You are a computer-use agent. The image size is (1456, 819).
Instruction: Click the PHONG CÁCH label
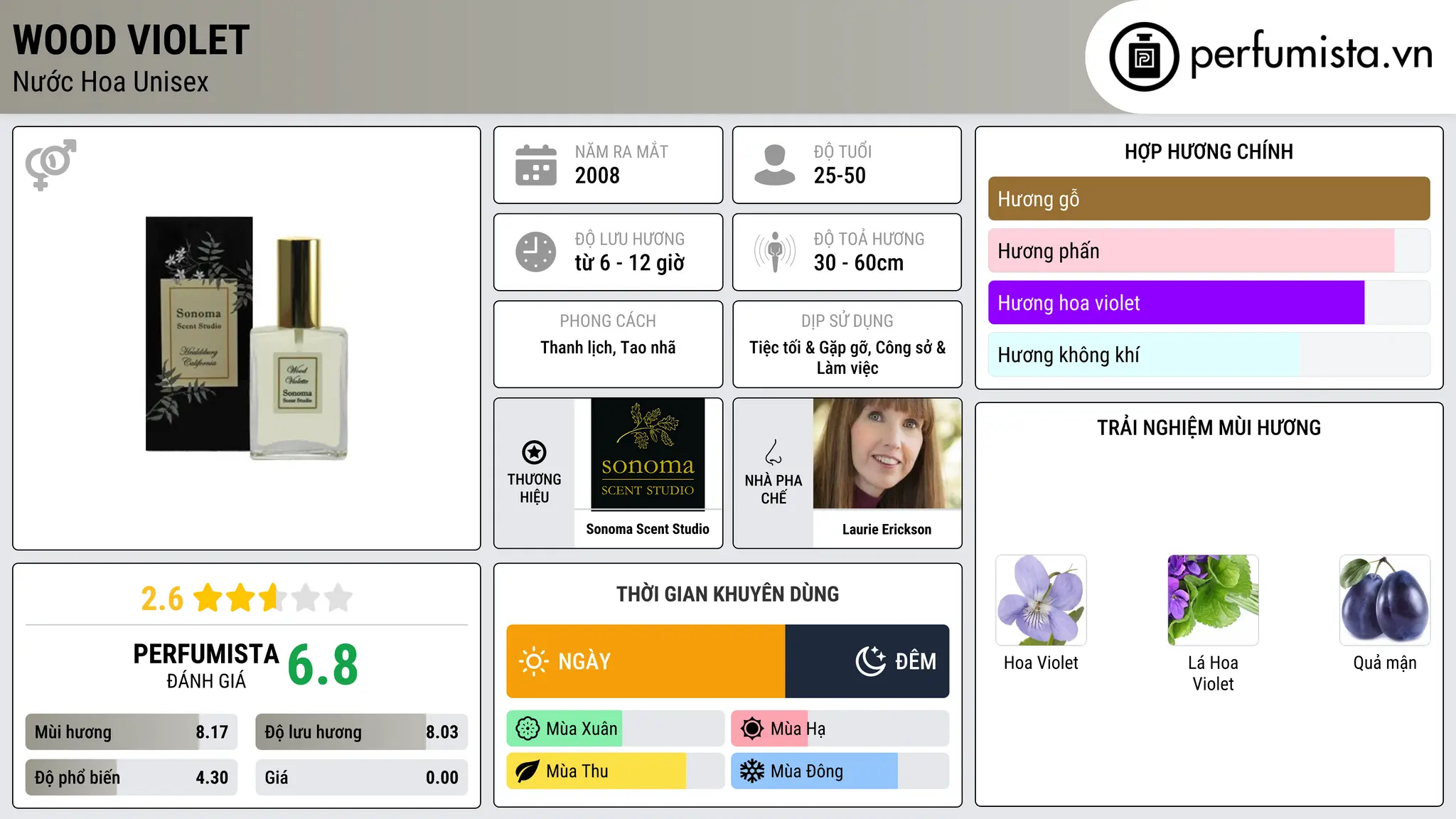(x=608, y=321)
